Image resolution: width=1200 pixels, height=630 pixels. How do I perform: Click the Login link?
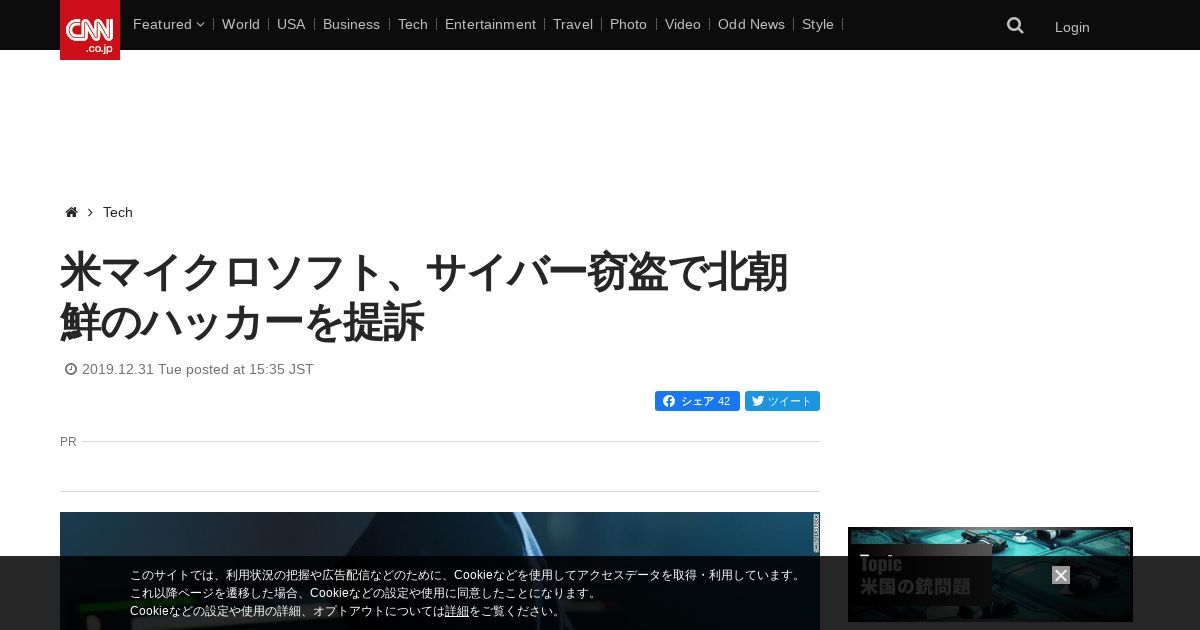1072,27
